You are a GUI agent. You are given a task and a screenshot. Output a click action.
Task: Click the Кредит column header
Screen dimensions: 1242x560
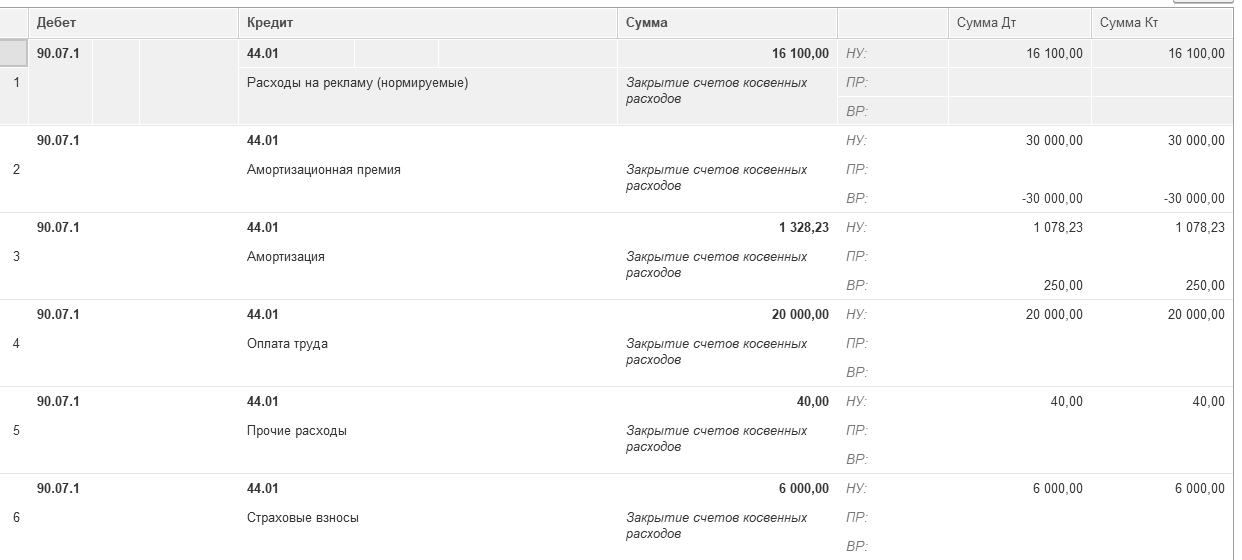[269, 23]
